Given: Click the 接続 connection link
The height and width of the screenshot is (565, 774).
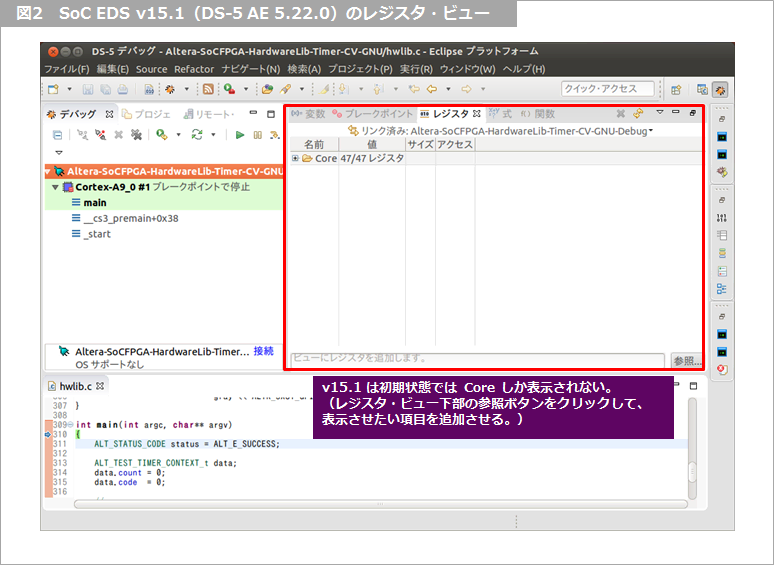Looking at the screenshot, I should click(x=263, y=352).
